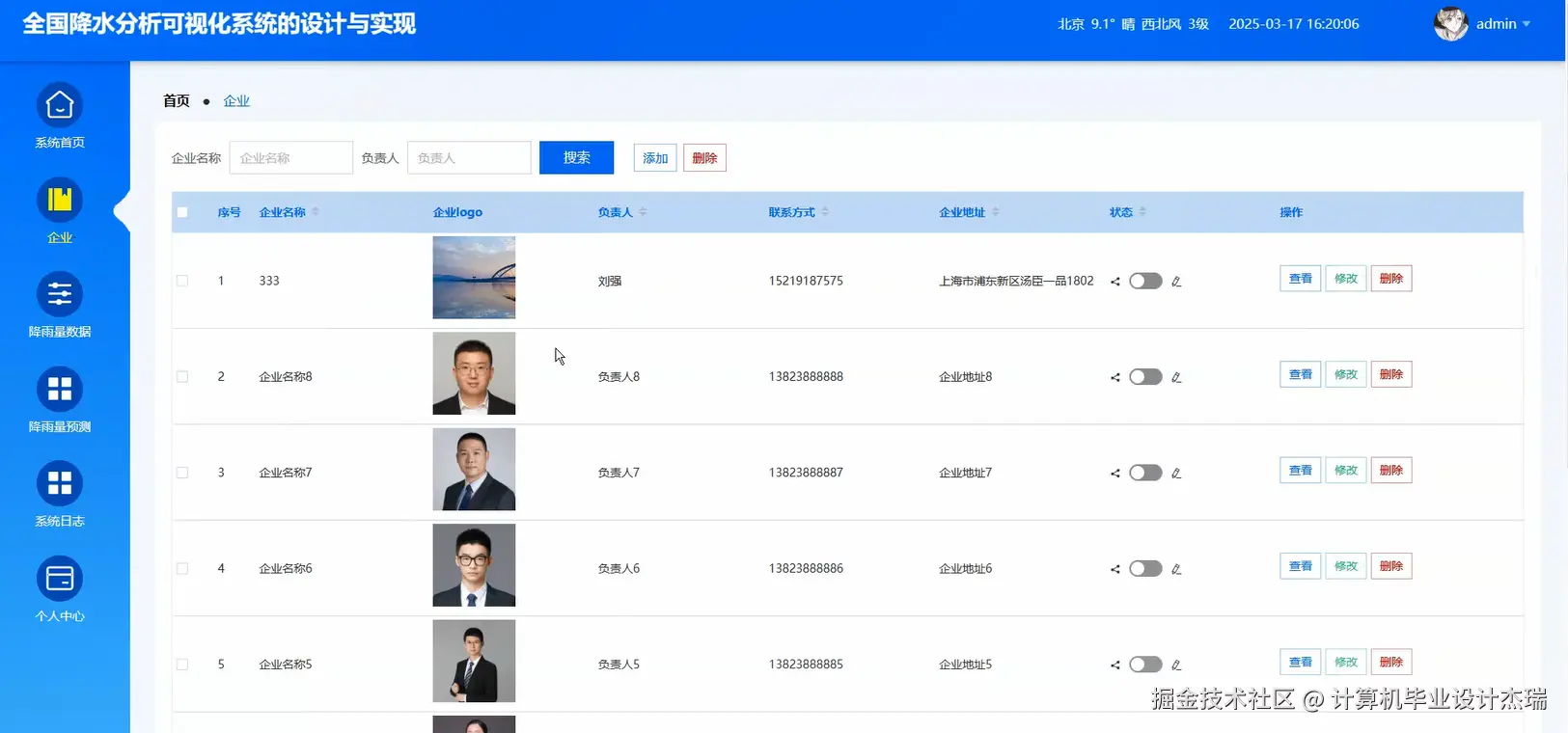1568x733 pixels.
Task: Click 修改 for 企业名称5 row
Action: pyautogui.click(x=1345, y=662)
